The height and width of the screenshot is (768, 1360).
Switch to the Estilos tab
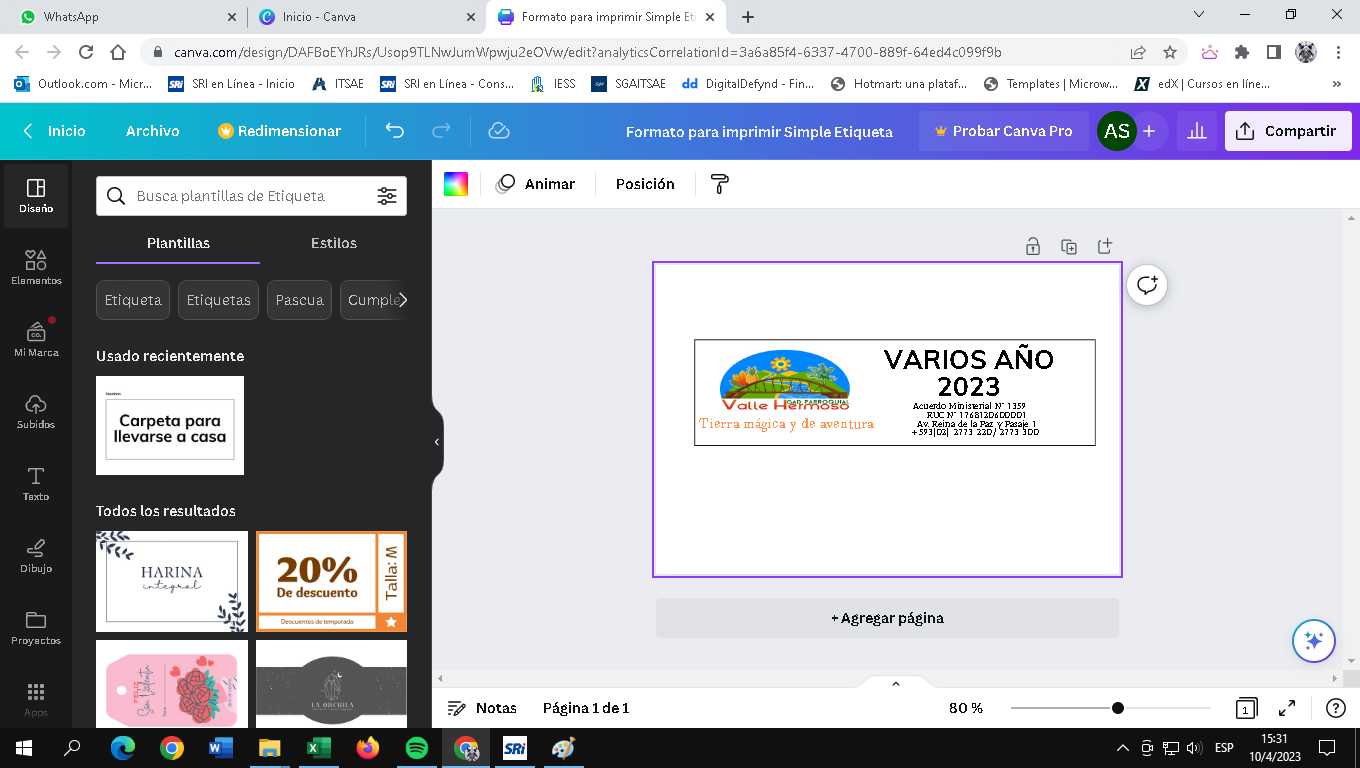333,243
